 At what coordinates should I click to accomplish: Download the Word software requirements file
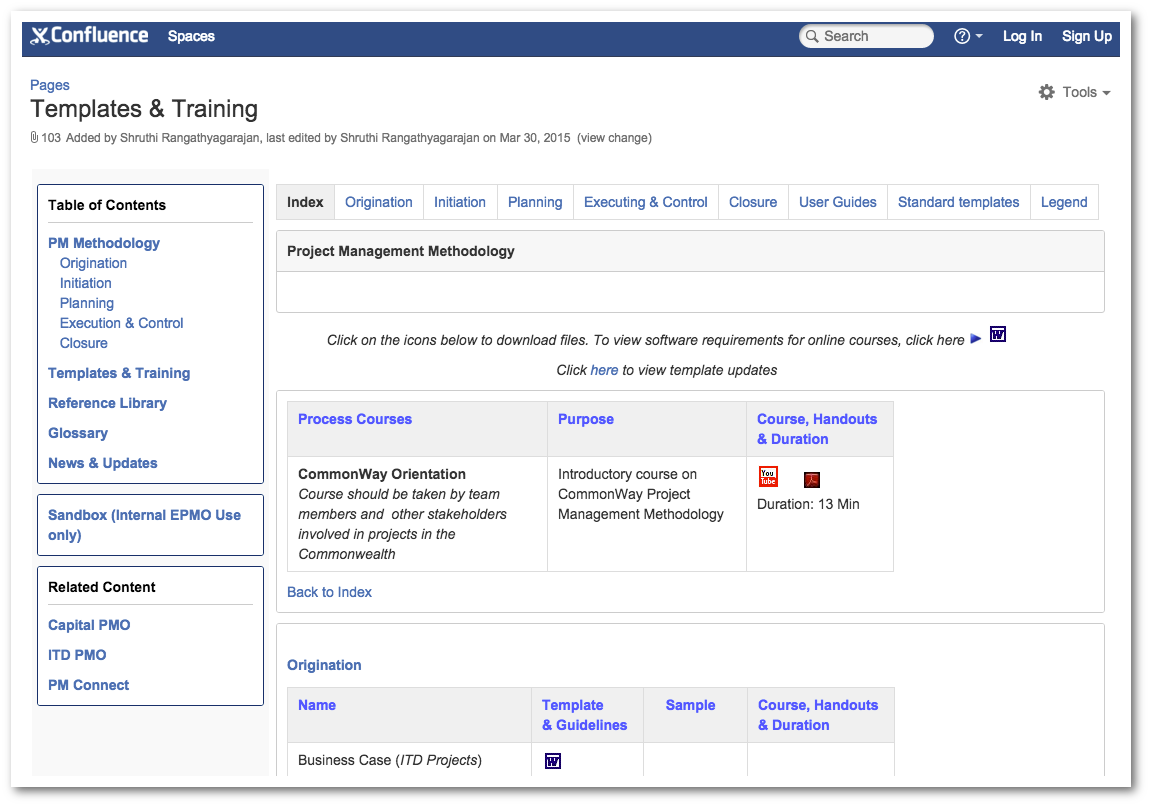[997, 334]
